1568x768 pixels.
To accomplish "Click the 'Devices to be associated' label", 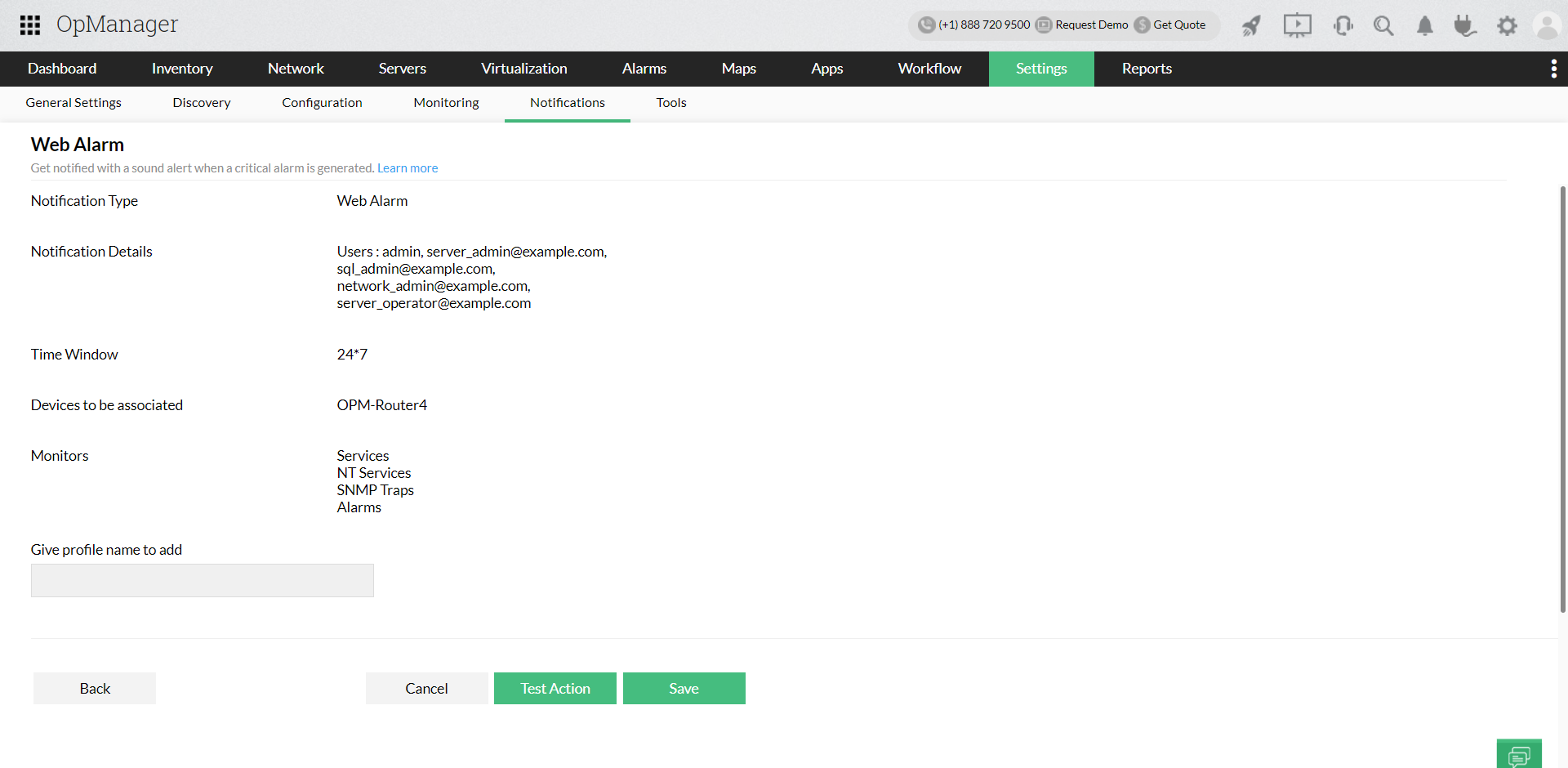I will point(107,405).
